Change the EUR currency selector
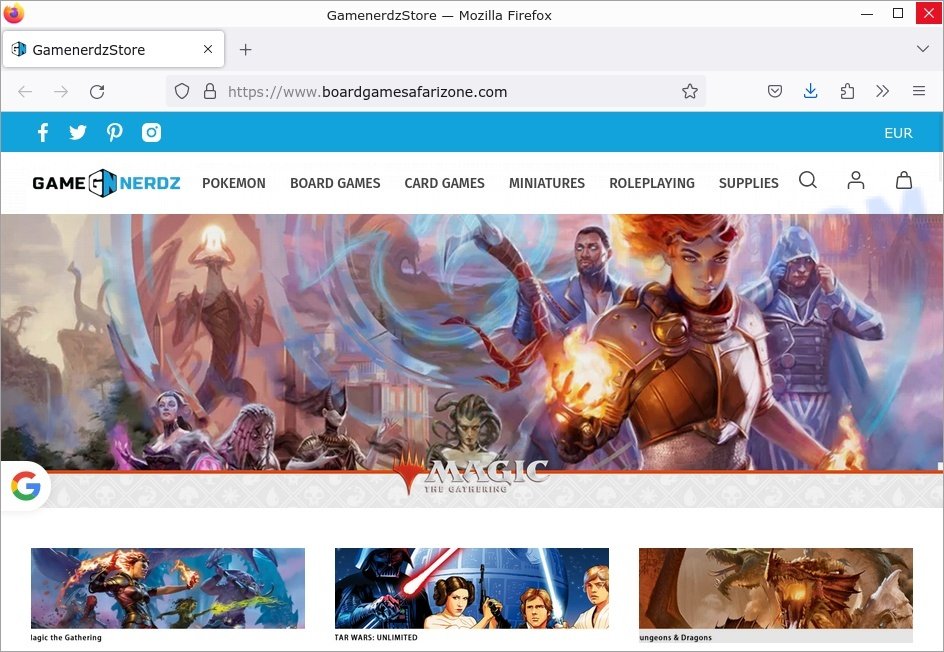 pos(898,133)
